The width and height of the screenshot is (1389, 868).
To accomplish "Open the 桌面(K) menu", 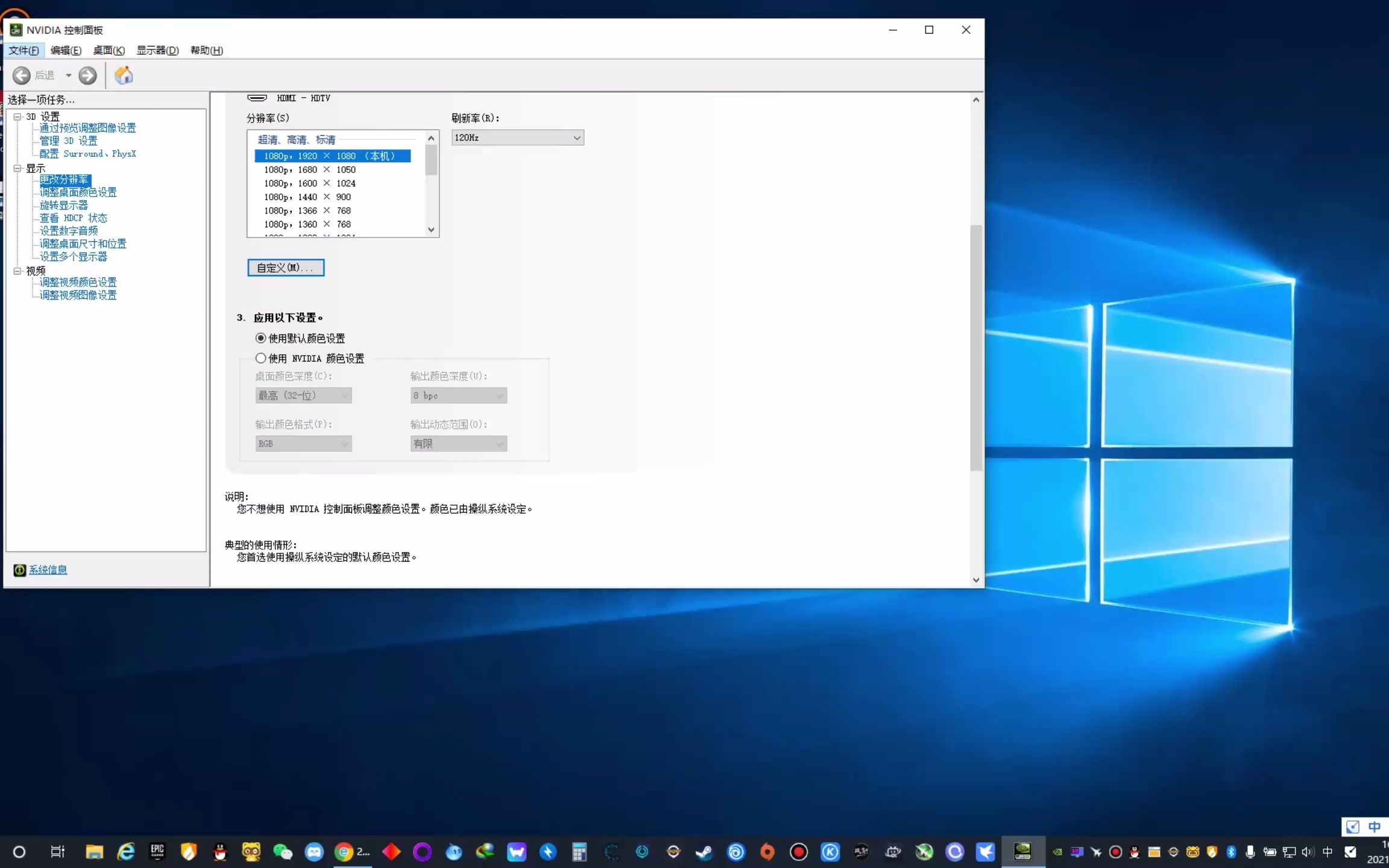I will [109, 50].
